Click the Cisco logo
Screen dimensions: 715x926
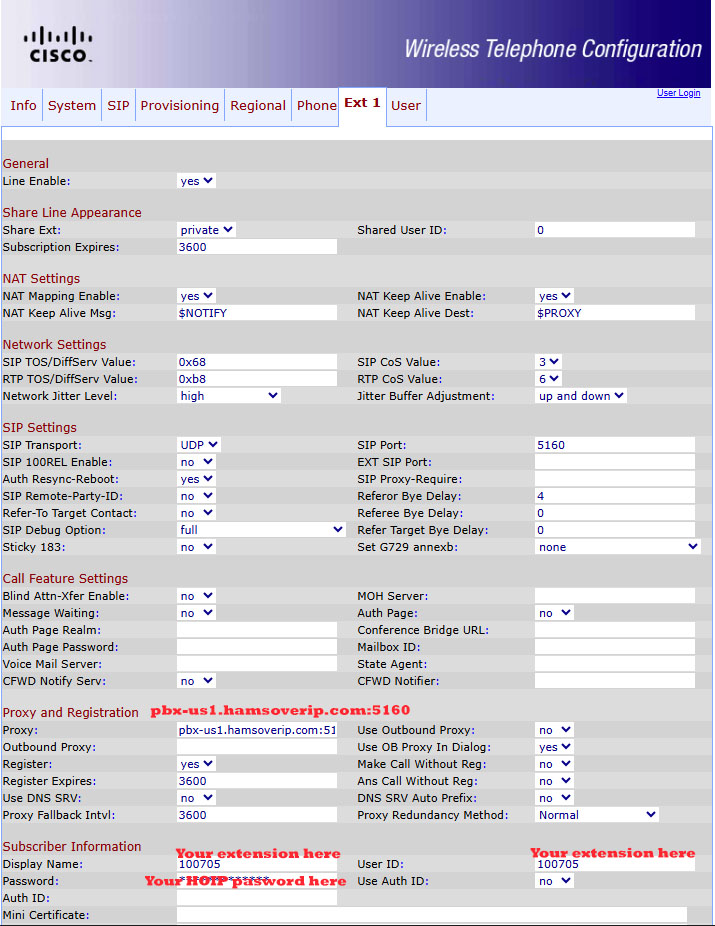point(58,45)
